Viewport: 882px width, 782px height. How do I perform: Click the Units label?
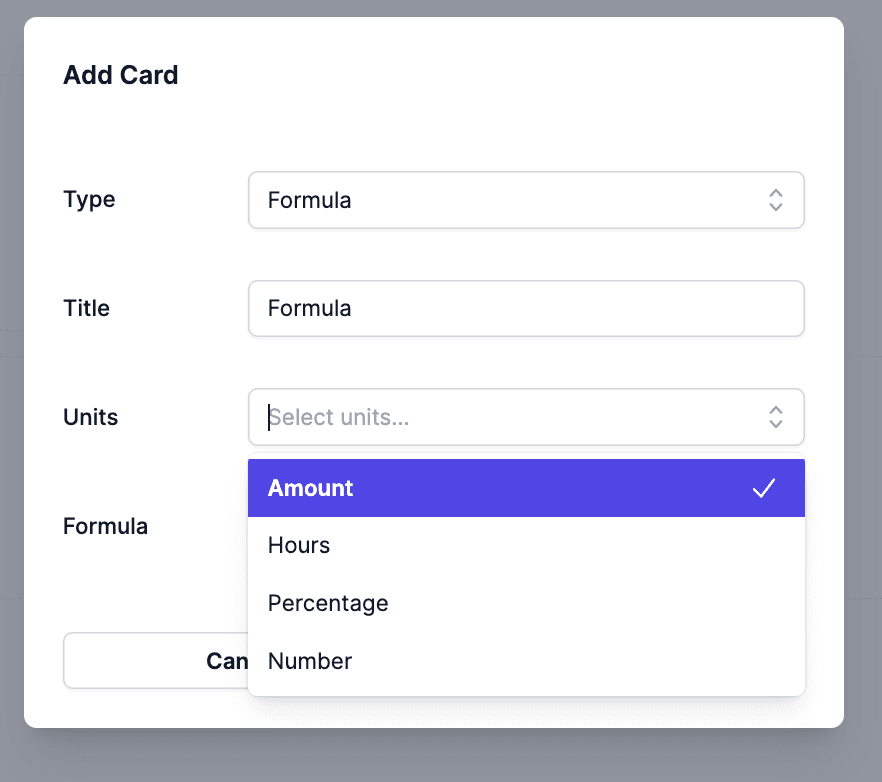pyautogui.click(x=90, y=417)
